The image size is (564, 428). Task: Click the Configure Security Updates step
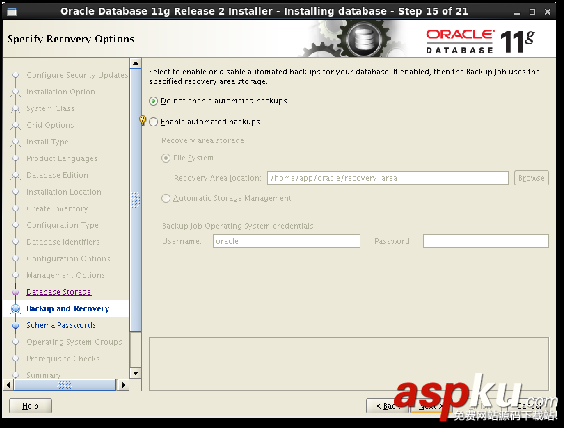[x=77, y=75]
